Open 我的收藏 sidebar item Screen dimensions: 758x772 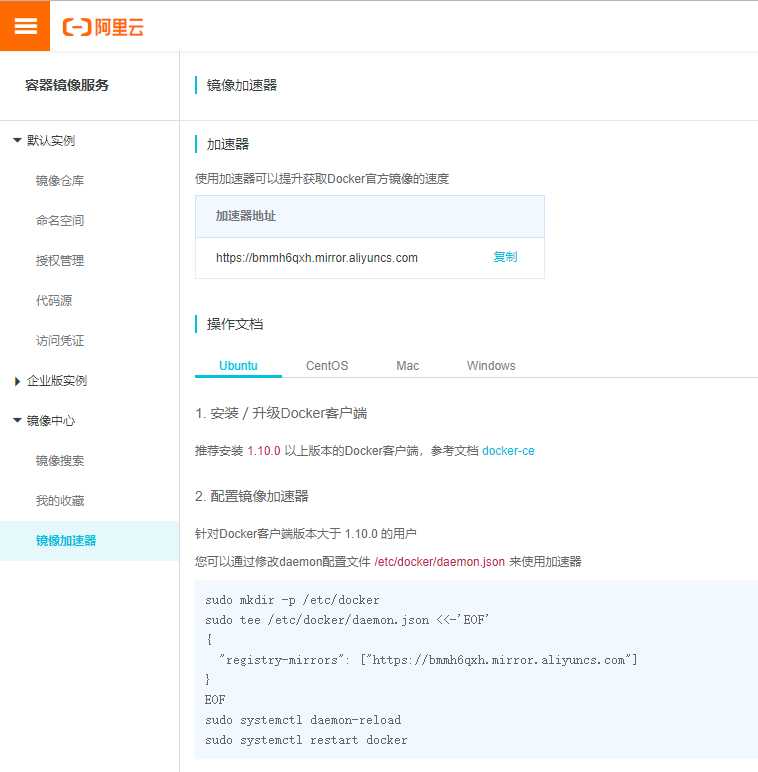click(60, 501)
